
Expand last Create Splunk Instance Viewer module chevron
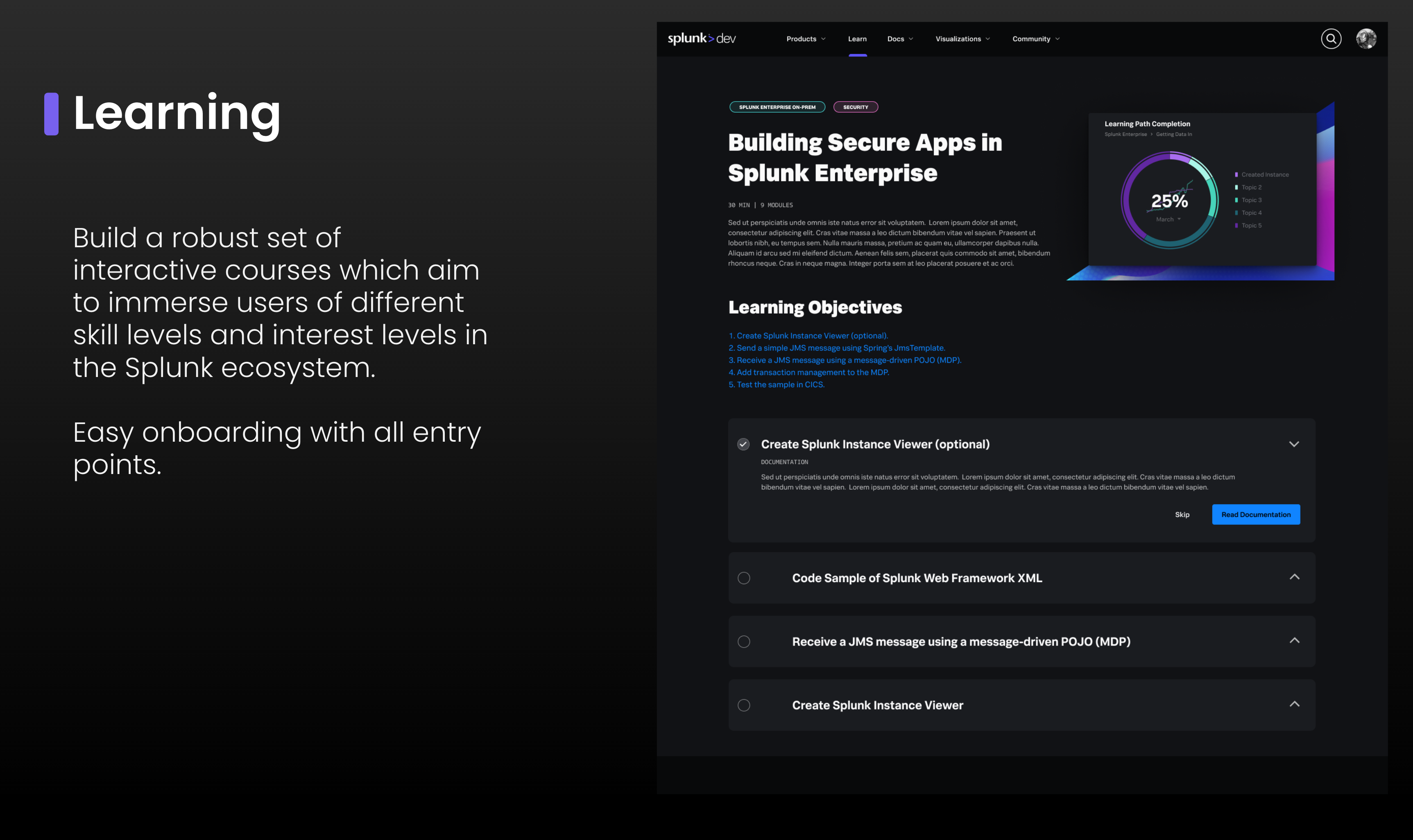[x=1294, y=704]
